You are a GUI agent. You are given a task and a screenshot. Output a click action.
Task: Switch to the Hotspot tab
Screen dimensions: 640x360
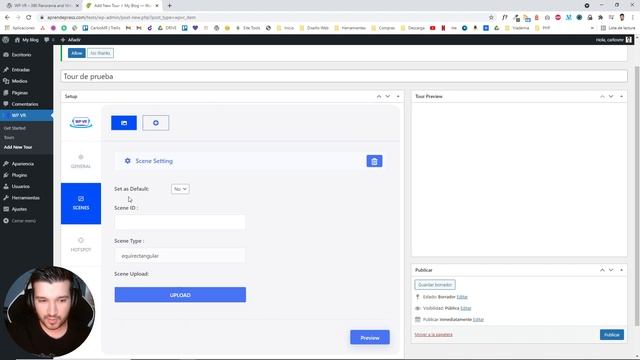tap(81, 245)
